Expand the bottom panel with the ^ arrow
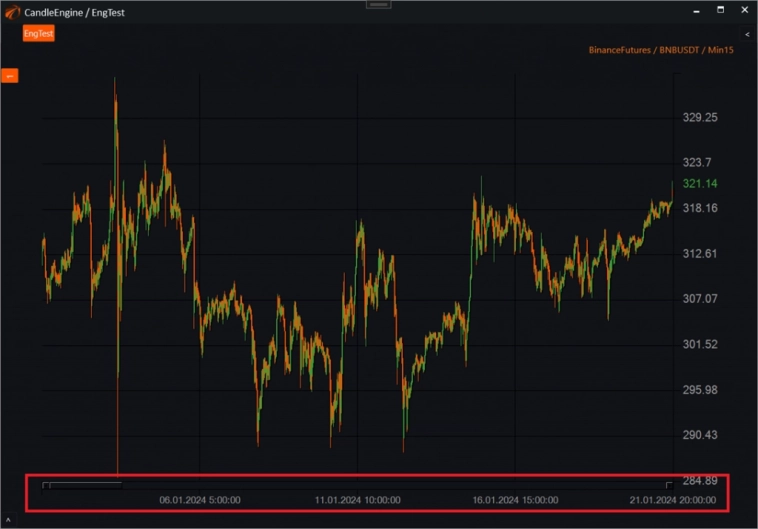The width and height of the screenshot is (758, 529). [x=8, y=520]
